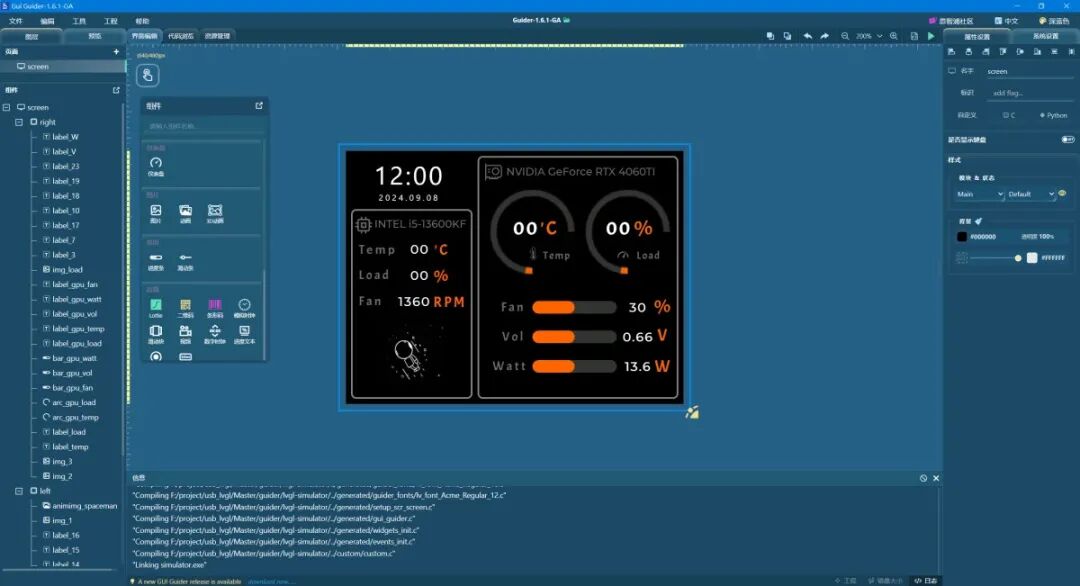1080x586 pixels.
Task: Collapse the screen node in the tree
Action: tap(6, 107)
